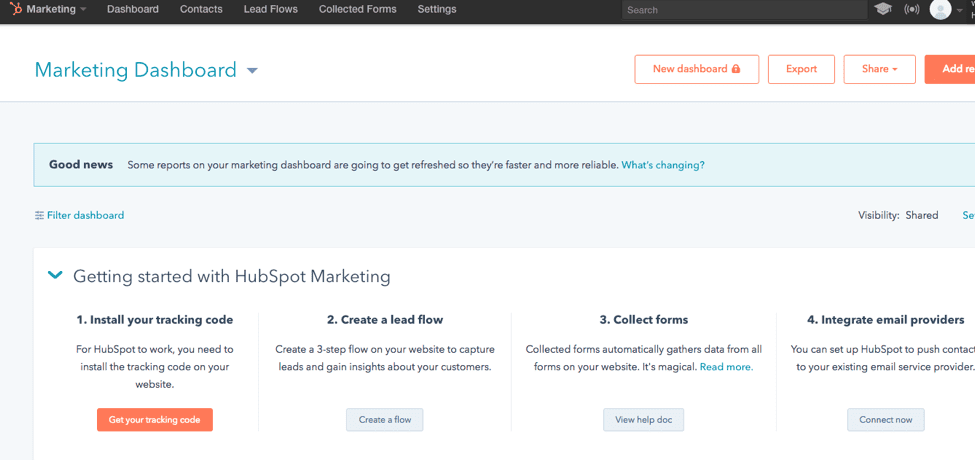Open the user avatar menu
The image size is (975, 460).
(940, 9)
